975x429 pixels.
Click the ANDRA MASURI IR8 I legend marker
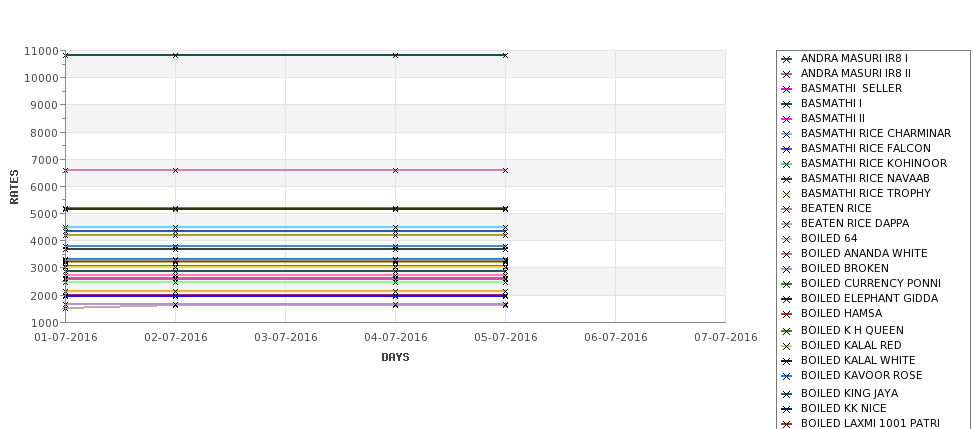(x=787, y=59)
